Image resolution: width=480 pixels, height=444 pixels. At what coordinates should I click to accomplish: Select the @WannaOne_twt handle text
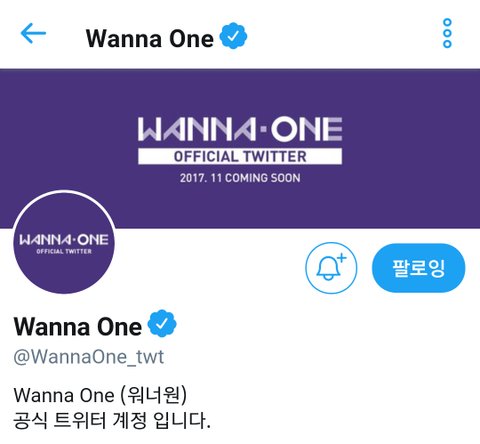coord(89,357)
